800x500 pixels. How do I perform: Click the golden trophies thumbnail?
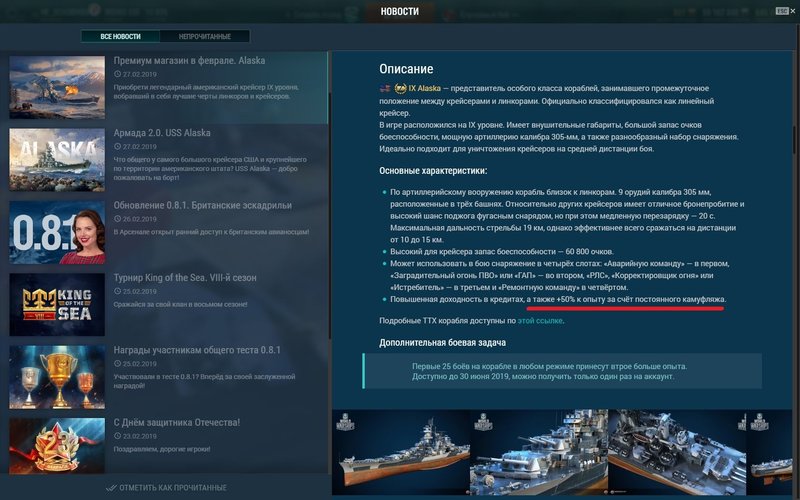point(57,377)
